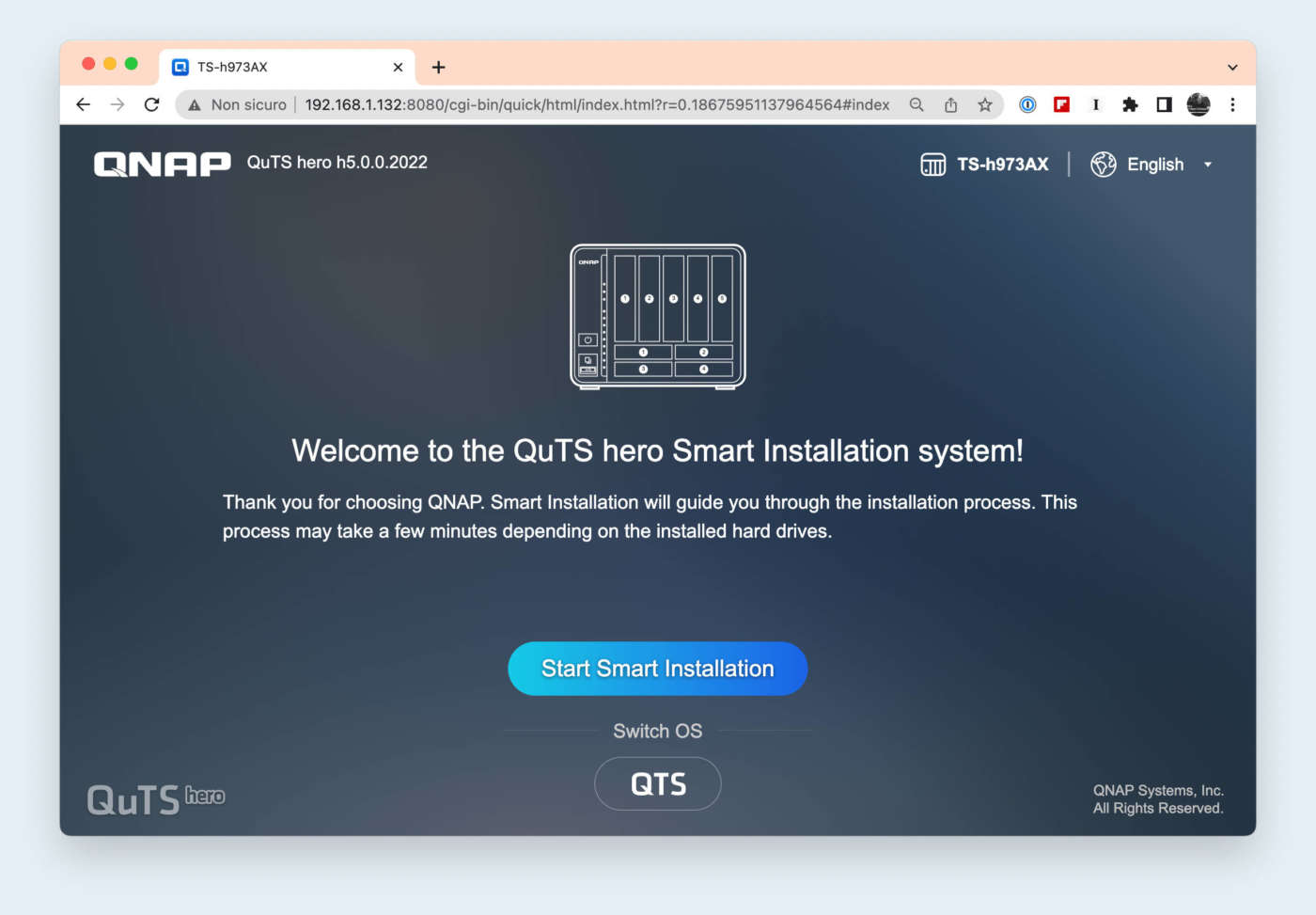Click the TS-h973AX model name

(x=1002, y=165)
